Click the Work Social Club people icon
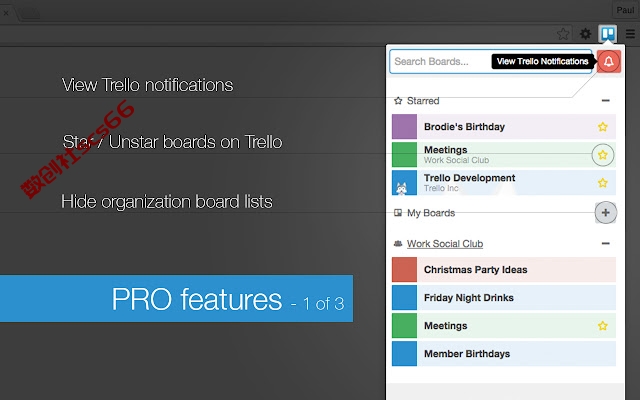The image size is (640, 400). click(x=398, y=244)
